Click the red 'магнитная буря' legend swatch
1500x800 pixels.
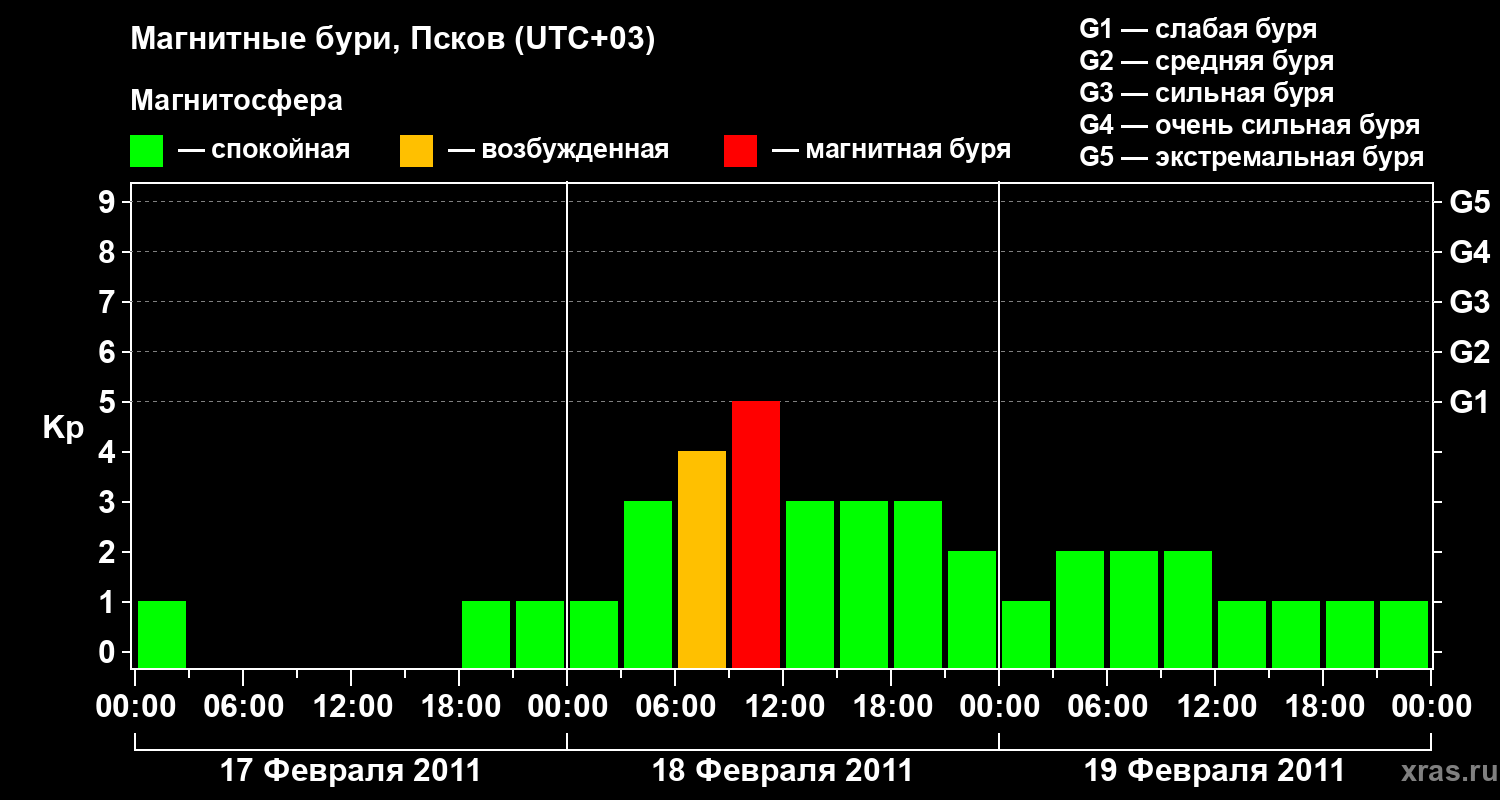pos(740,151)
